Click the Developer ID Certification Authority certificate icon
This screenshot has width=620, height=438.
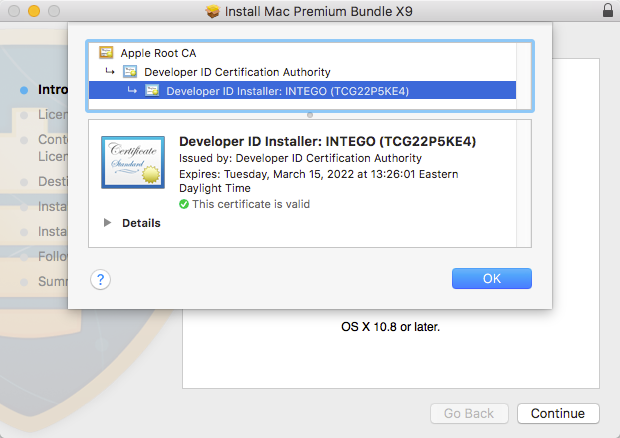(130, 72)
